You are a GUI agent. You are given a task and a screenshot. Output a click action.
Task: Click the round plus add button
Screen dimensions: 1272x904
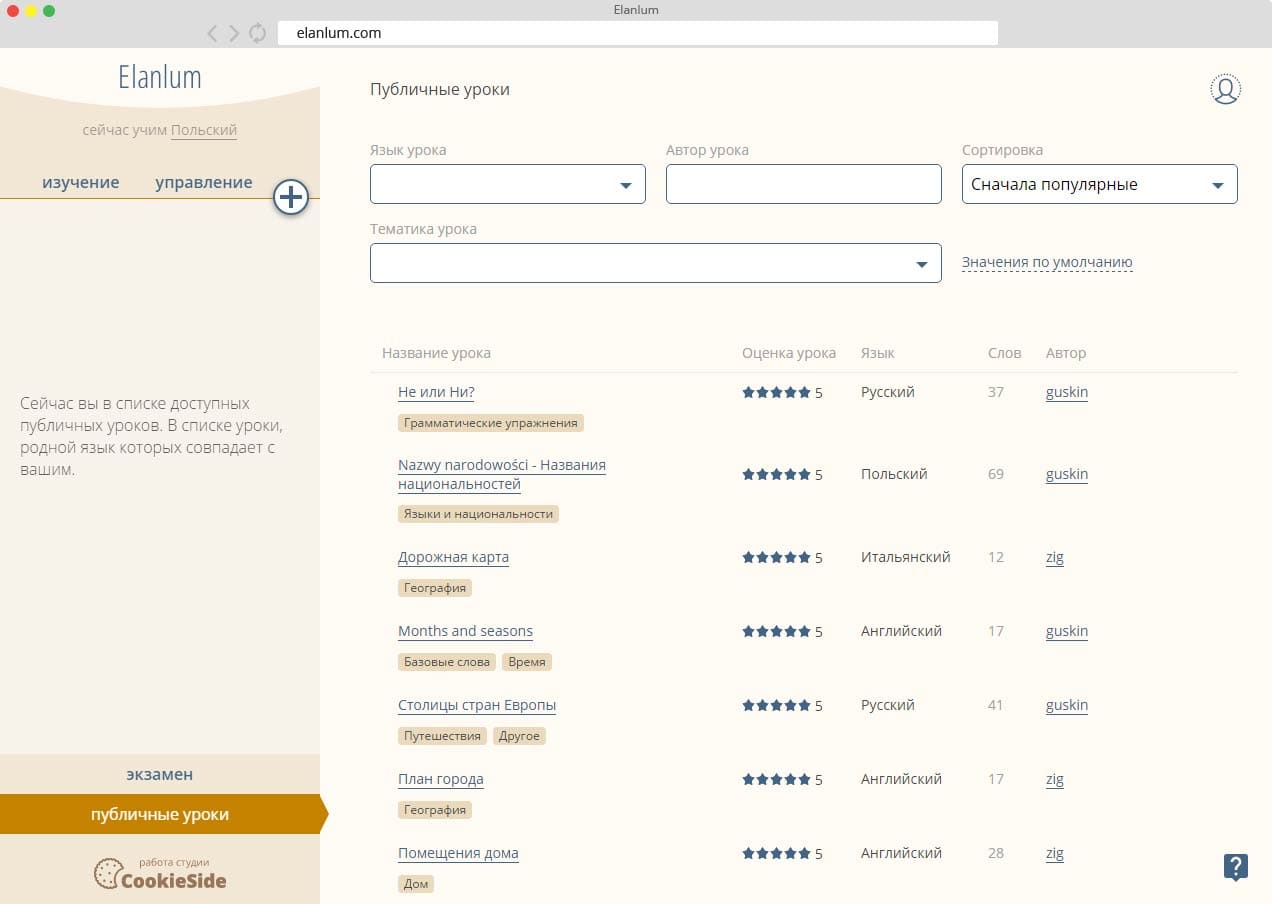click(x=291, y=197)
